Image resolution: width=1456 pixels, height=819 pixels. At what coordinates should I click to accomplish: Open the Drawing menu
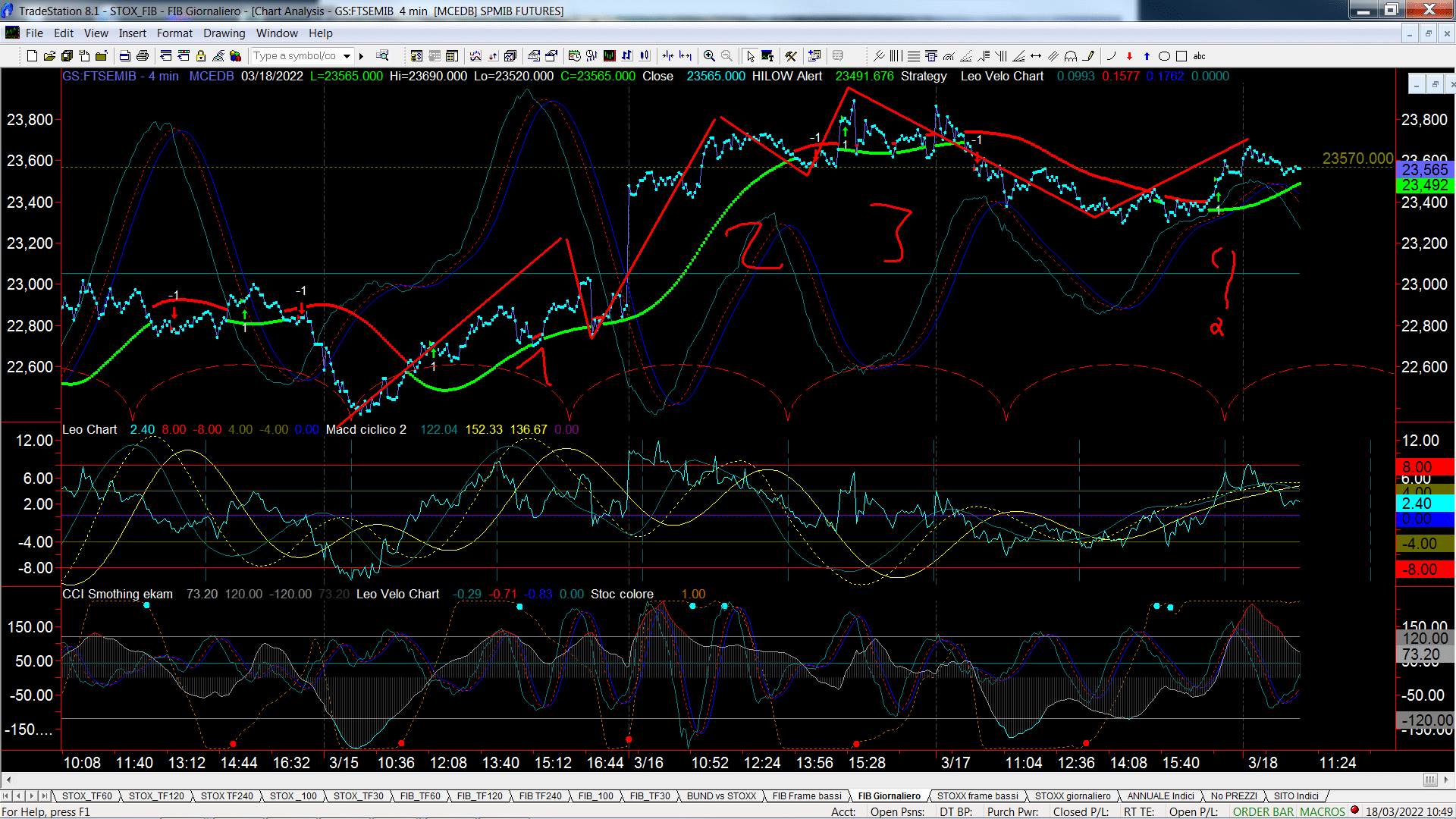tap(224, 33)
